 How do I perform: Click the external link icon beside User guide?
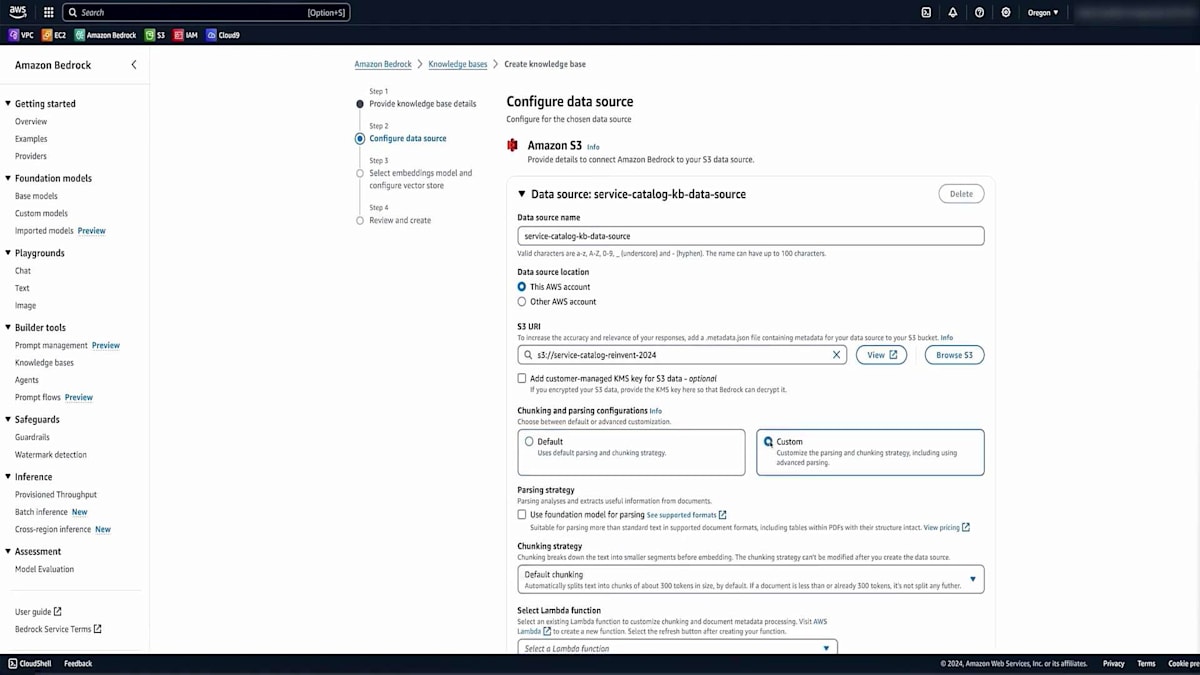(57, 612)
